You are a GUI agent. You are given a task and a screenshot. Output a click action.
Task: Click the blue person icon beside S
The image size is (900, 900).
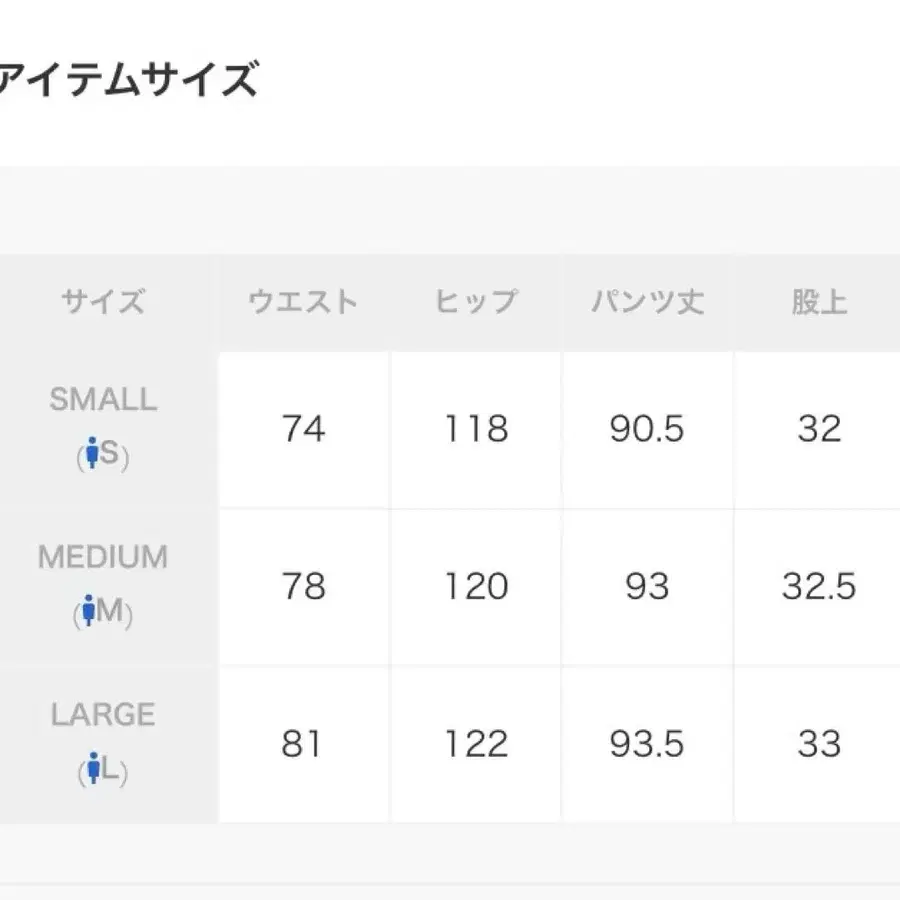click(92, 452)
